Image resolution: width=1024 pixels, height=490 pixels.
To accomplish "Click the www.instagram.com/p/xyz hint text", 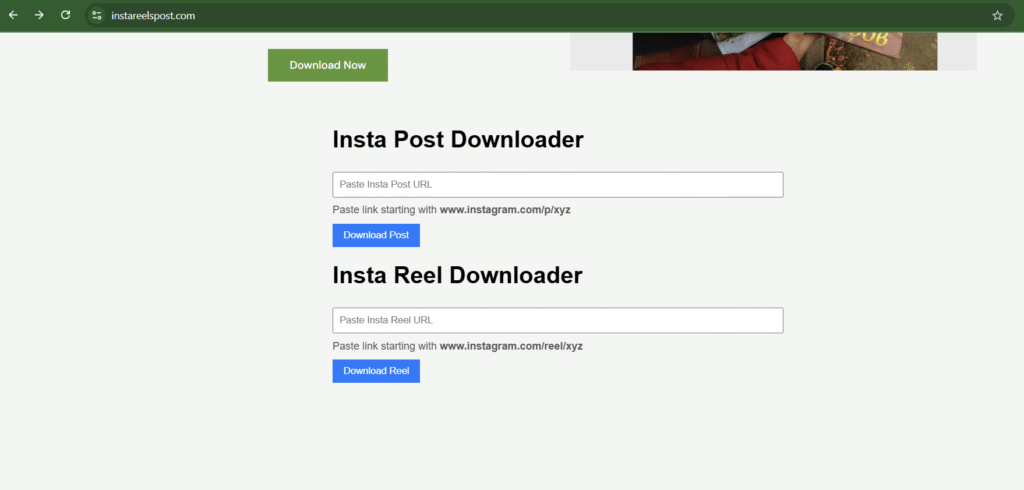I will coord(505,210).
